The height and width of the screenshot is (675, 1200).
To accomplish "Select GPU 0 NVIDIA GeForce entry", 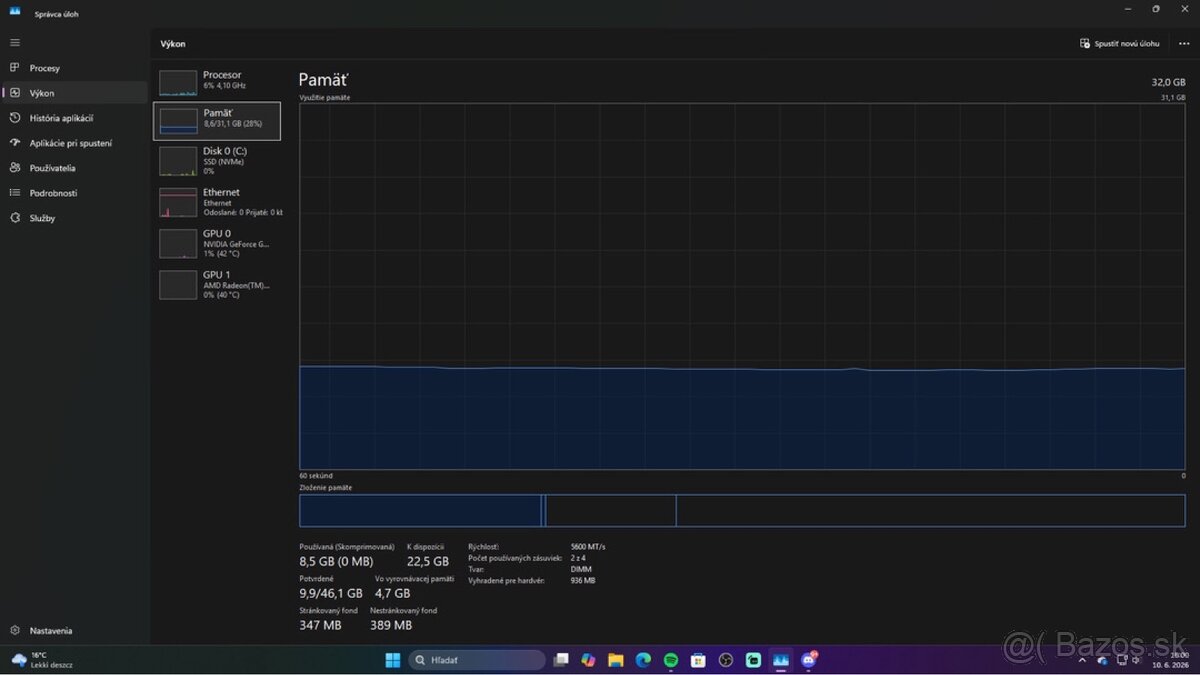I will click(x=217, y=243).
